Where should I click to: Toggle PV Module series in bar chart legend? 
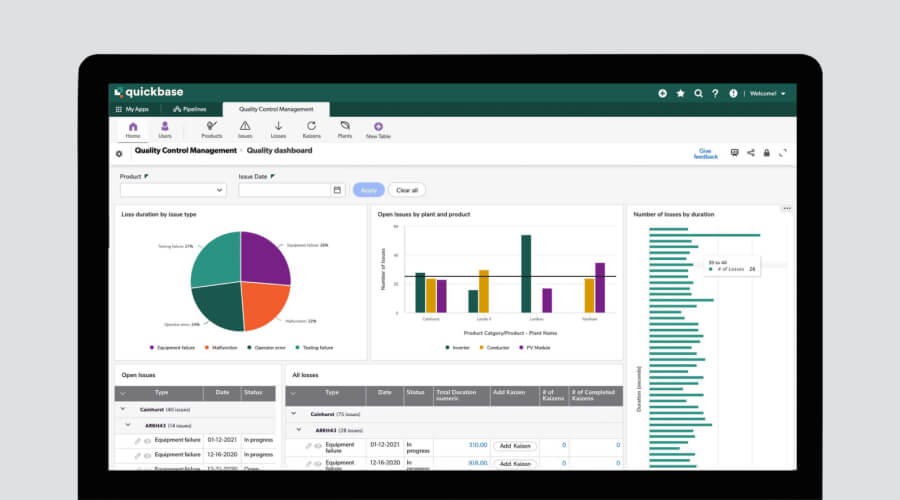click(534, 347)
